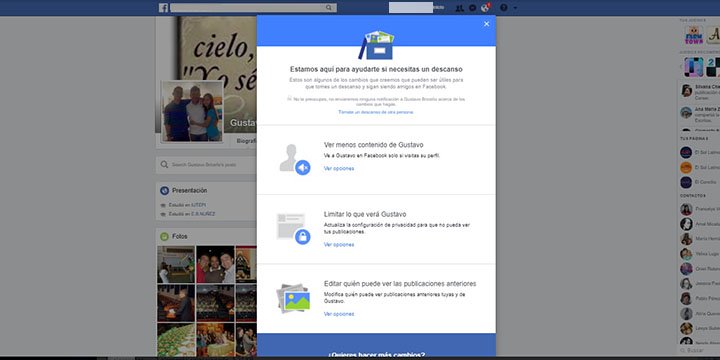
Task: Click the muted person icon
Action: tap(295, 159)
